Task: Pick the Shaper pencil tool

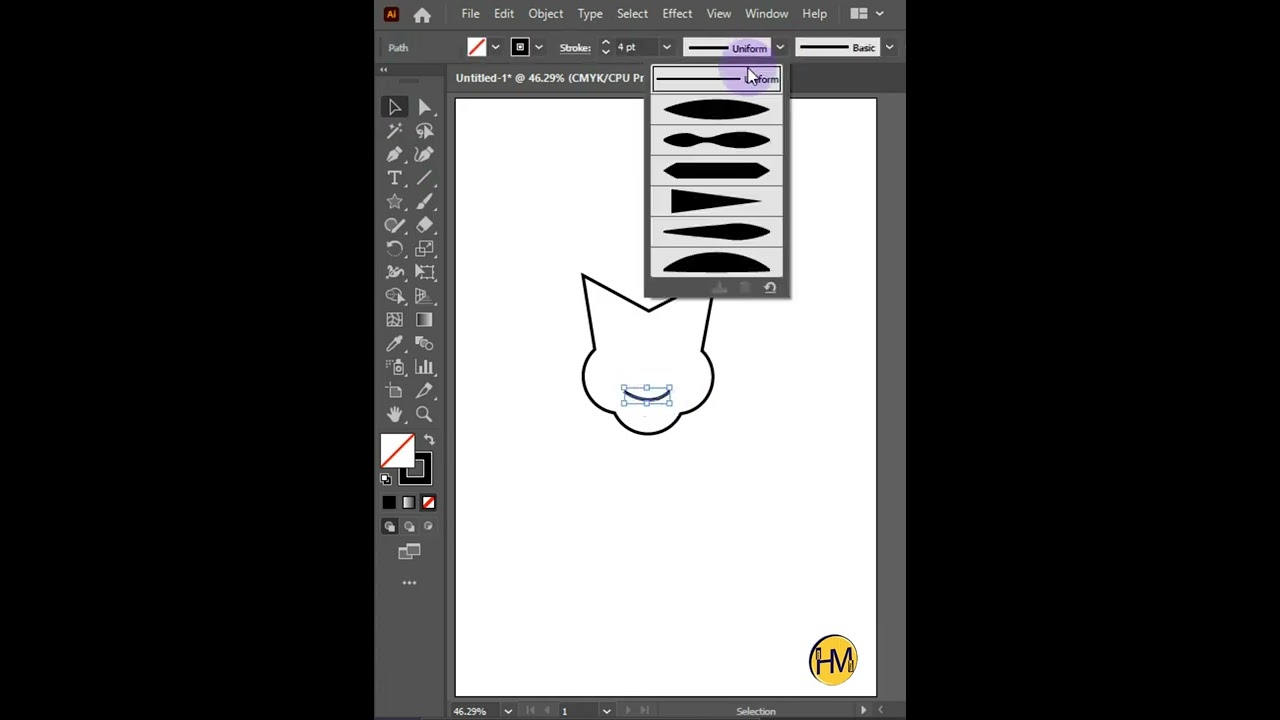Action: [x=394, y=225]
